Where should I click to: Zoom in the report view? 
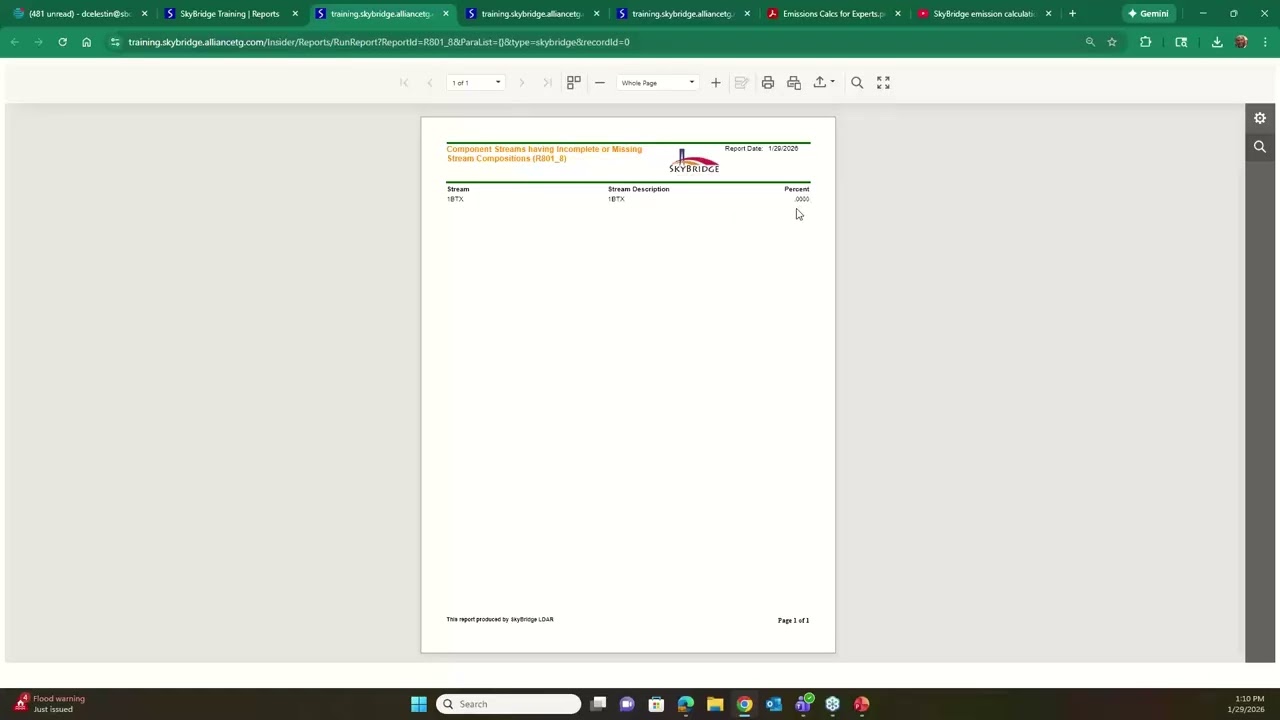pyautogui.click(x=716, y=83)
